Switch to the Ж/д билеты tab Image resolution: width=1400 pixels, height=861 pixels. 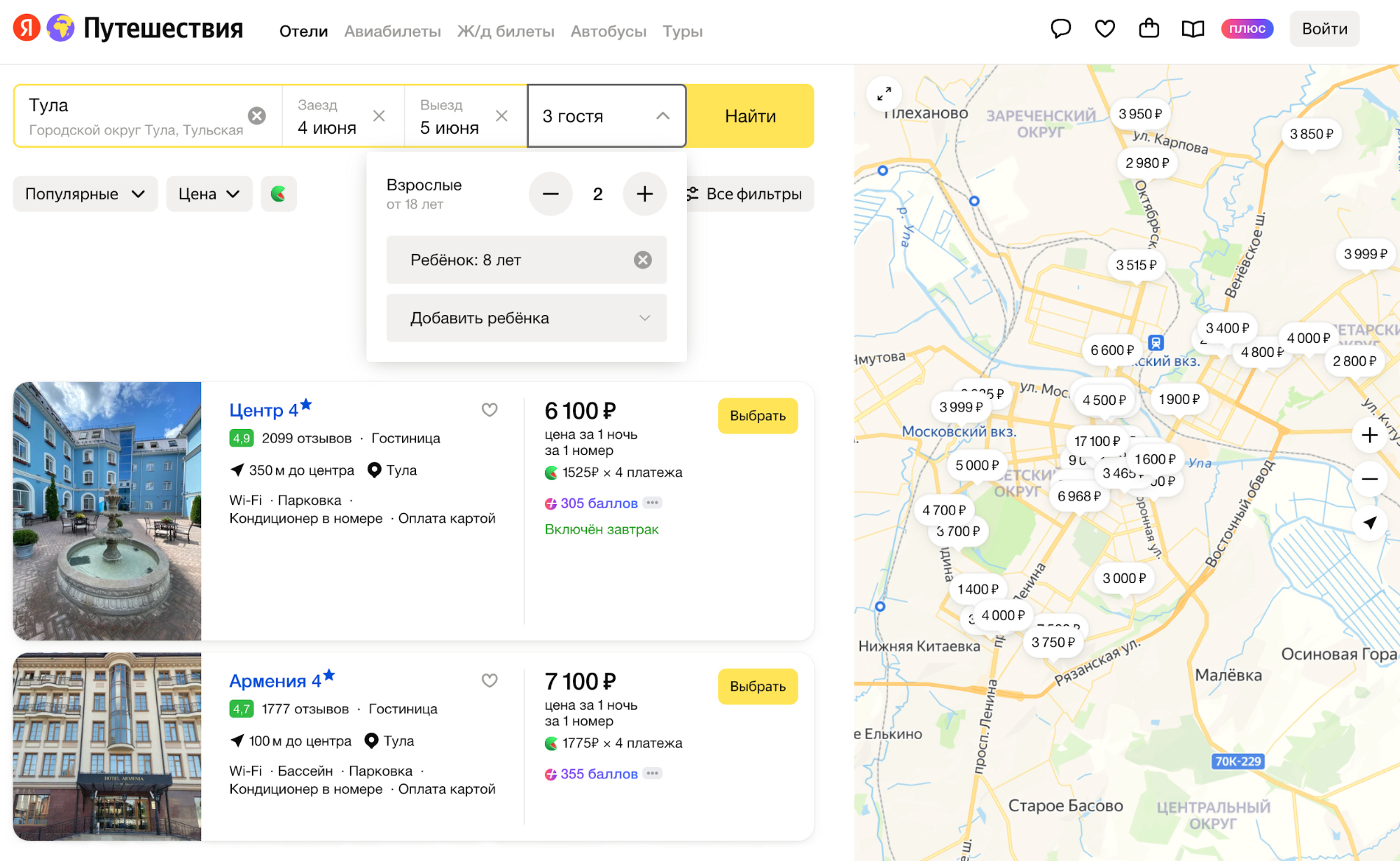(506, 31)
